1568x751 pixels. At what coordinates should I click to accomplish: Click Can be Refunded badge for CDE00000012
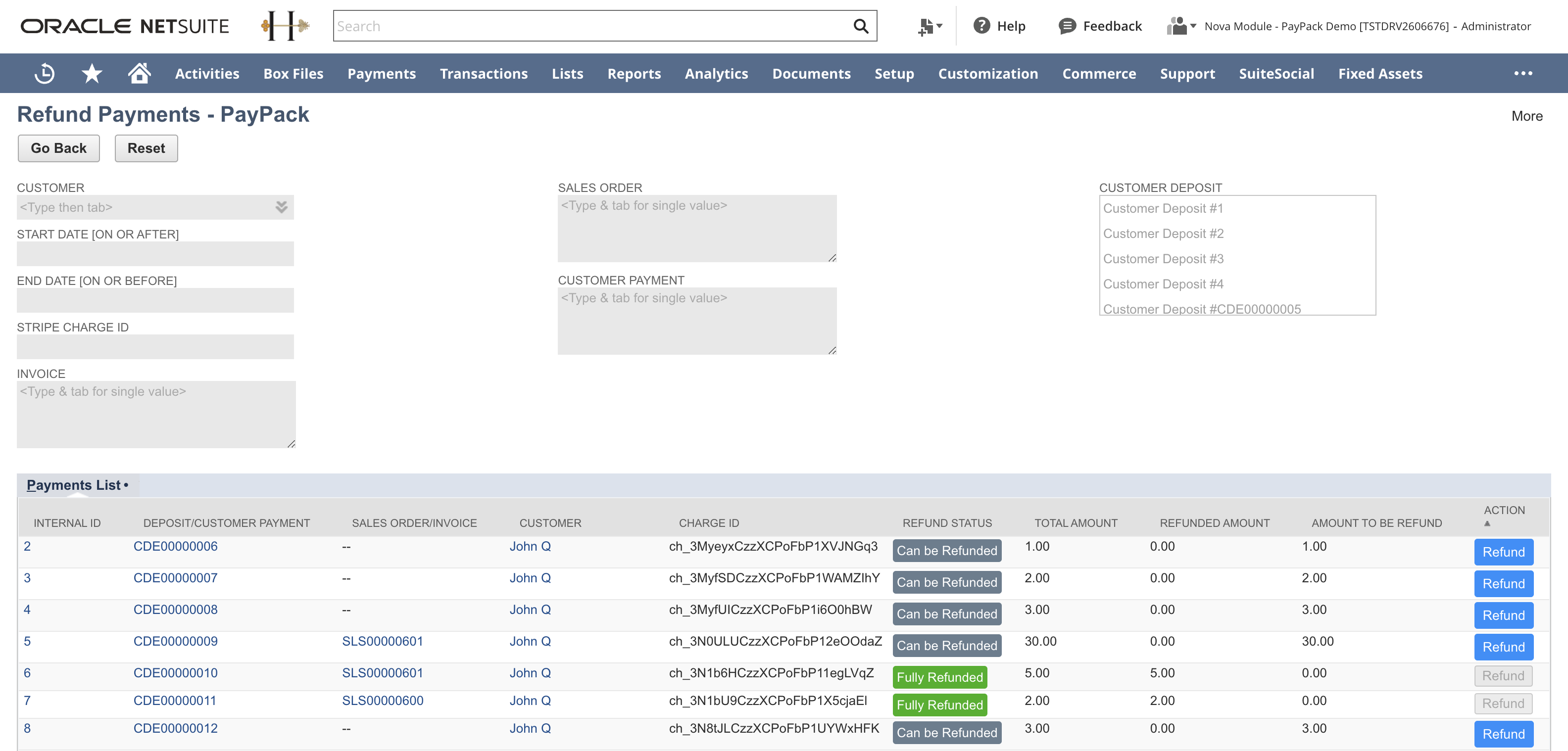tap(947, 732)
